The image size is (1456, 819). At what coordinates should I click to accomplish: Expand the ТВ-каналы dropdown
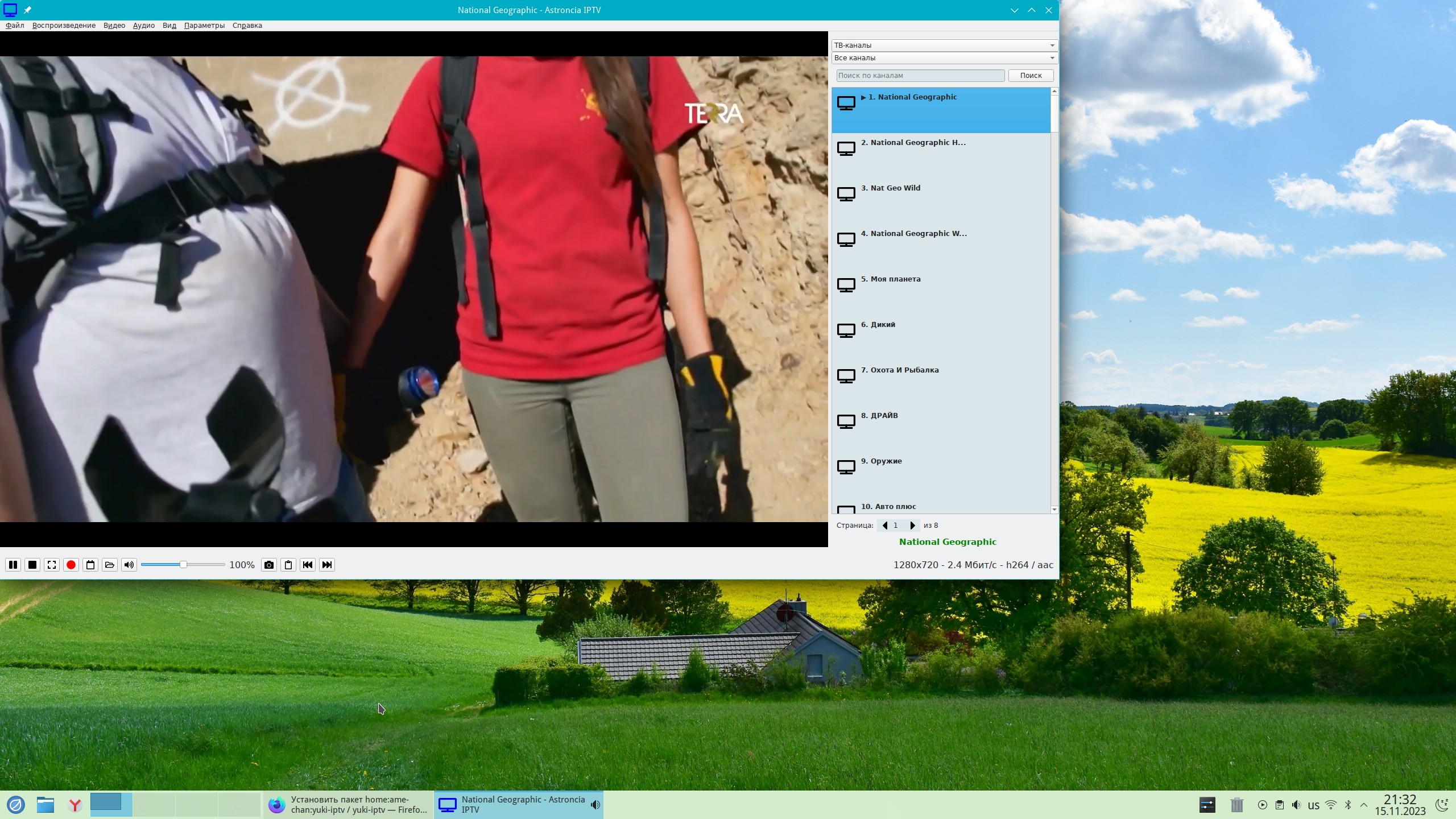point(944,45)
